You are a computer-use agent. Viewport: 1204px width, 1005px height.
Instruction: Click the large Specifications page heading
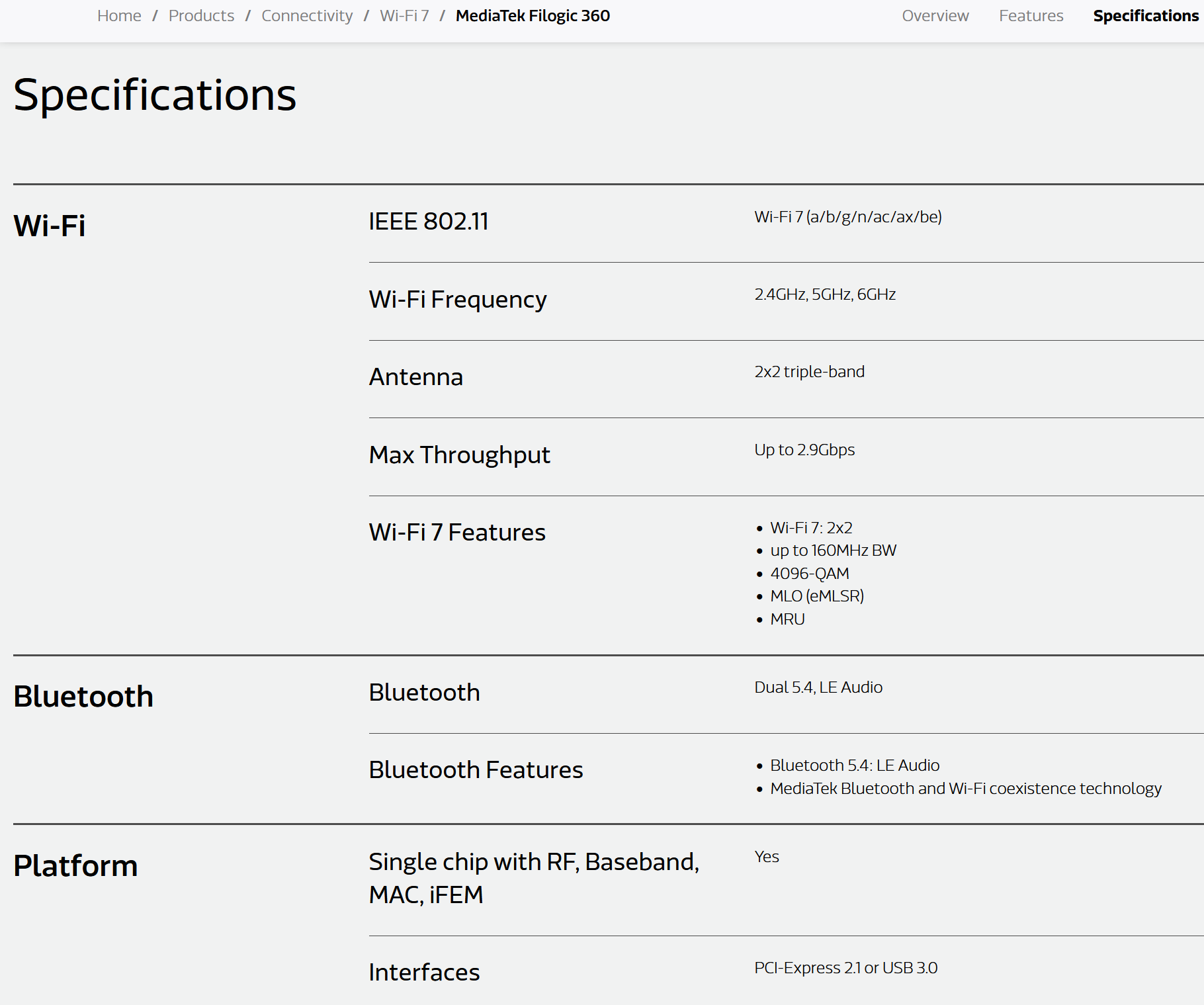click(155, 95)
